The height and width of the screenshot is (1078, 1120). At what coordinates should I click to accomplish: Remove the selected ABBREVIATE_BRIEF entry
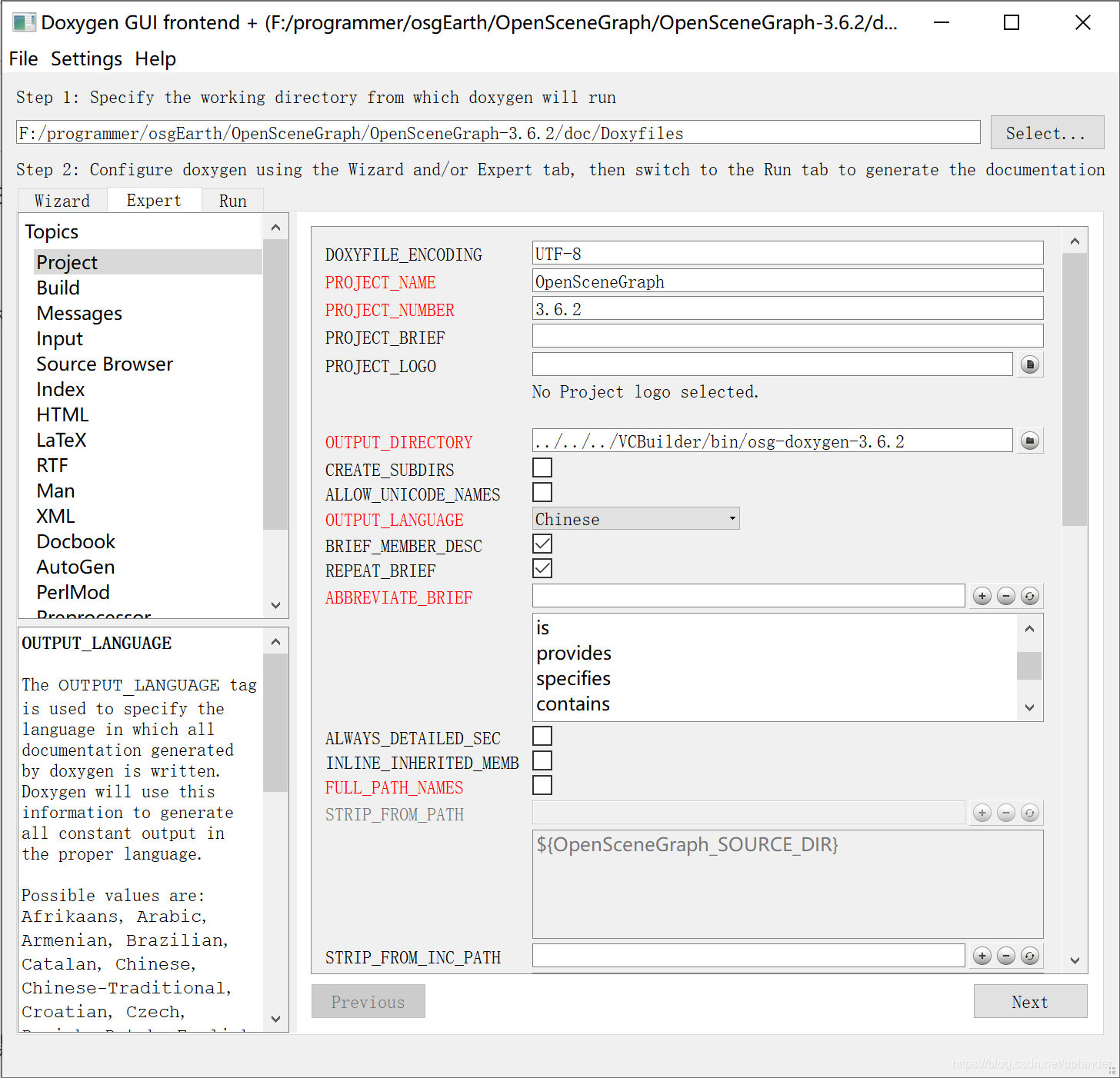(1006, 595)
